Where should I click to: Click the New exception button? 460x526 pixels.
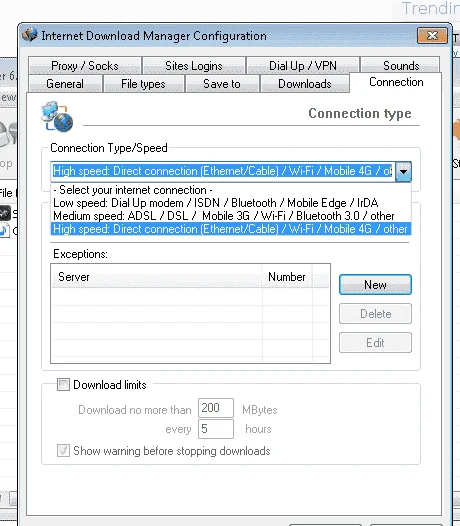point(375,284)
